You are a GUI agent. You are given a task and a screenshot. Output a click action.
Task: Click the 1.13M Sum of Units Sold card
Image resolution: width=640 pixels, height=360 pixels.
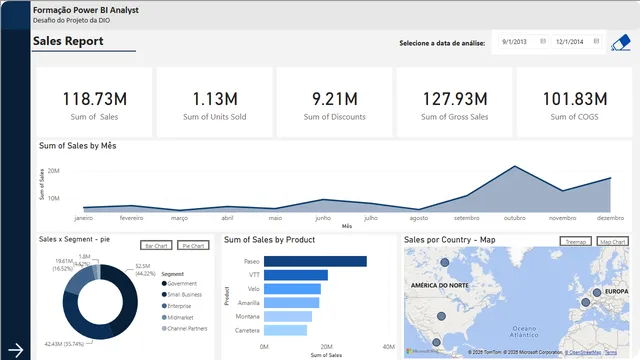[x=214, y=102]
